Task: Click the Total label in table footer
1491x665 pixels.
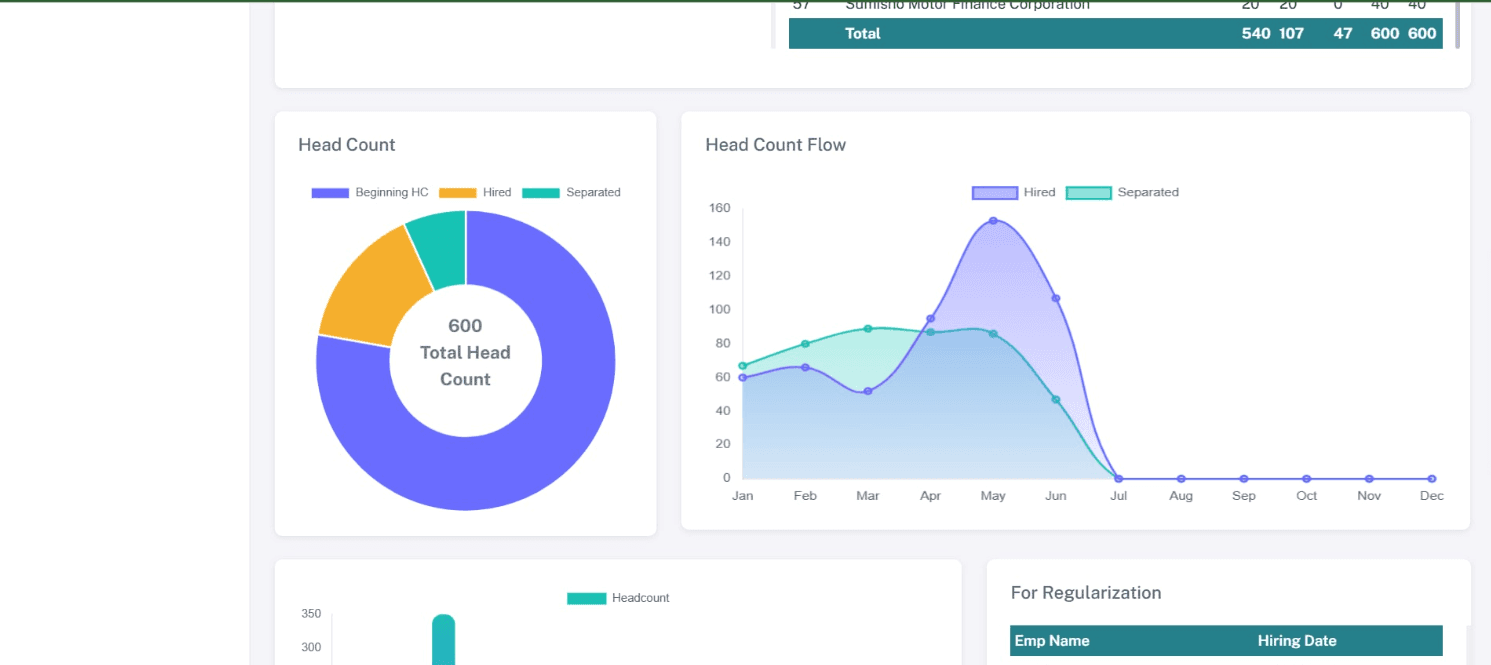Action: pos(863,33)
